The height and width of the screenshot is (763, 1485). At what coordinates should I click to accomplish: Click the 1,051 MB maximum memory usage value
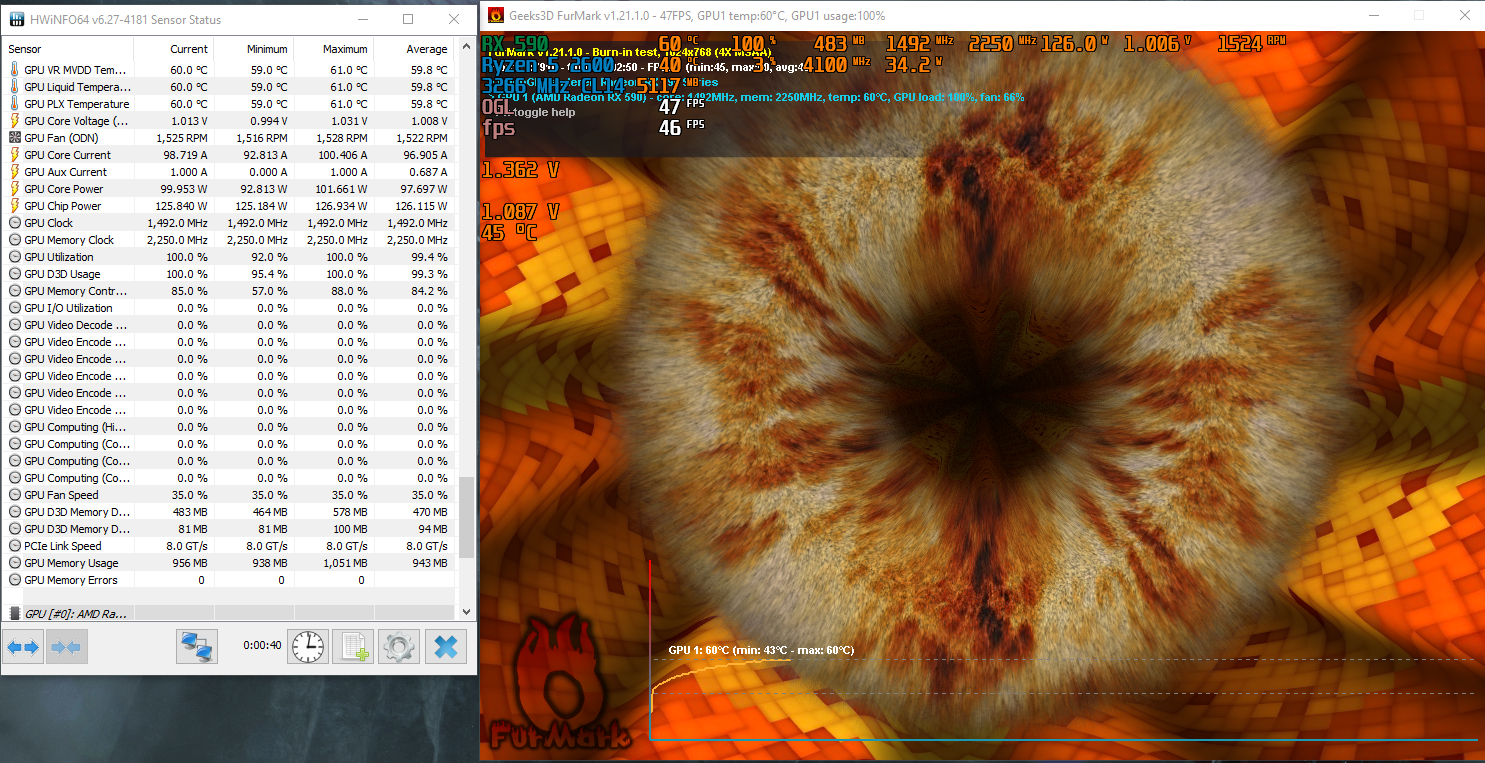coord(343,563)
